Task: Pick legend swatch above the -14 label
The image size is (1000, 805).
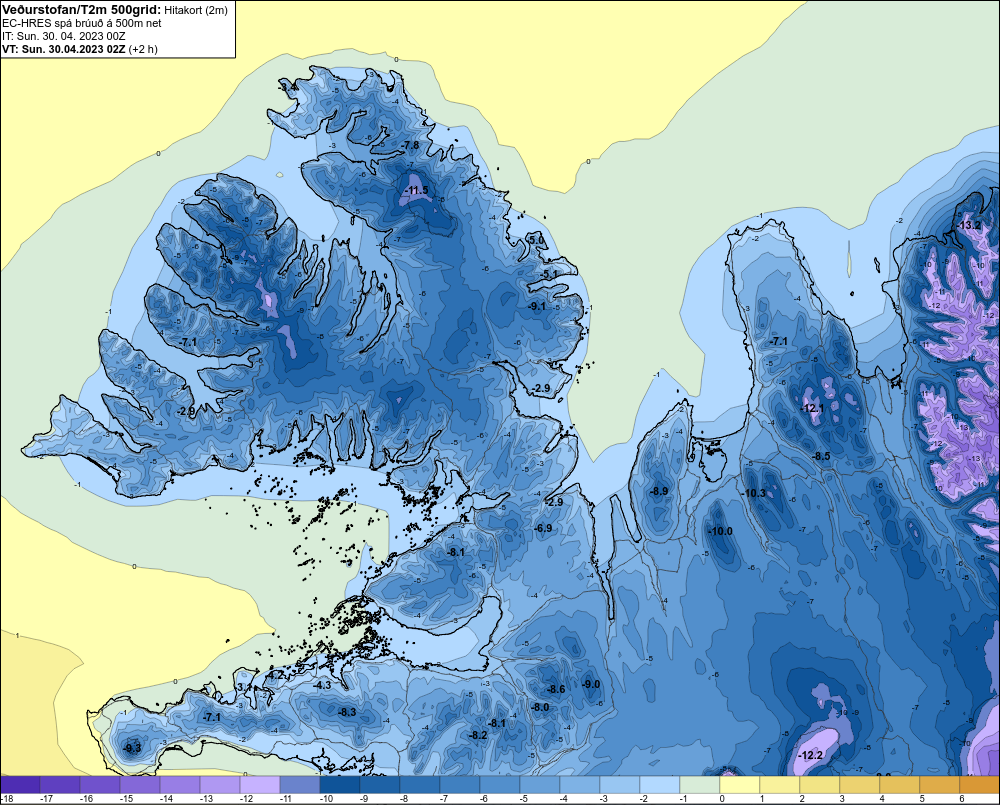Action: click(x=180, y=785)
